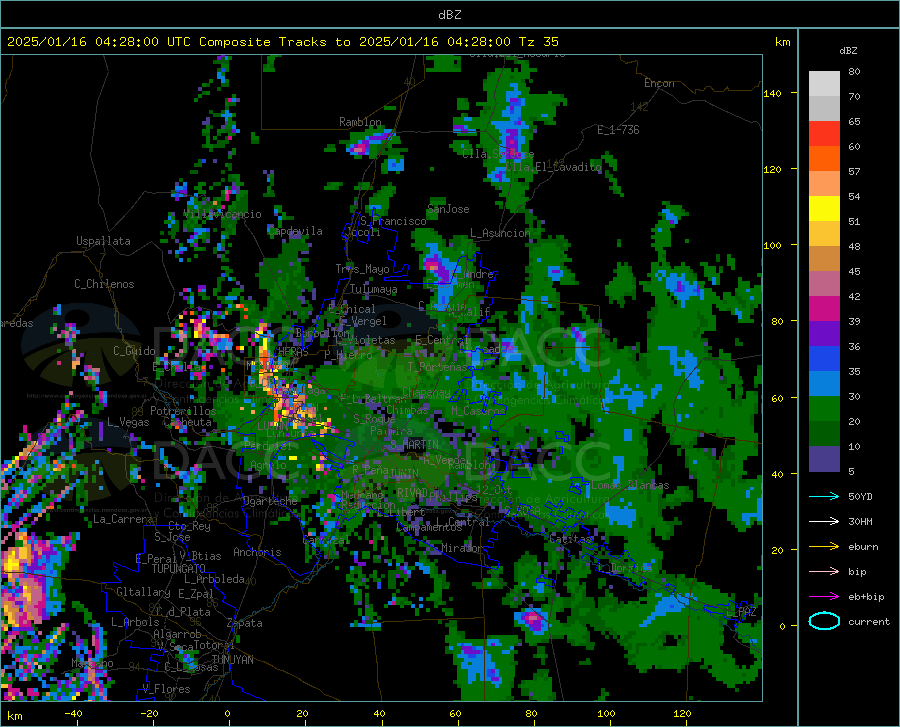The width and height of the screenshot is (900, 727).
Task: Click the V_Flores map label
Action: click(x=166, y=689)
